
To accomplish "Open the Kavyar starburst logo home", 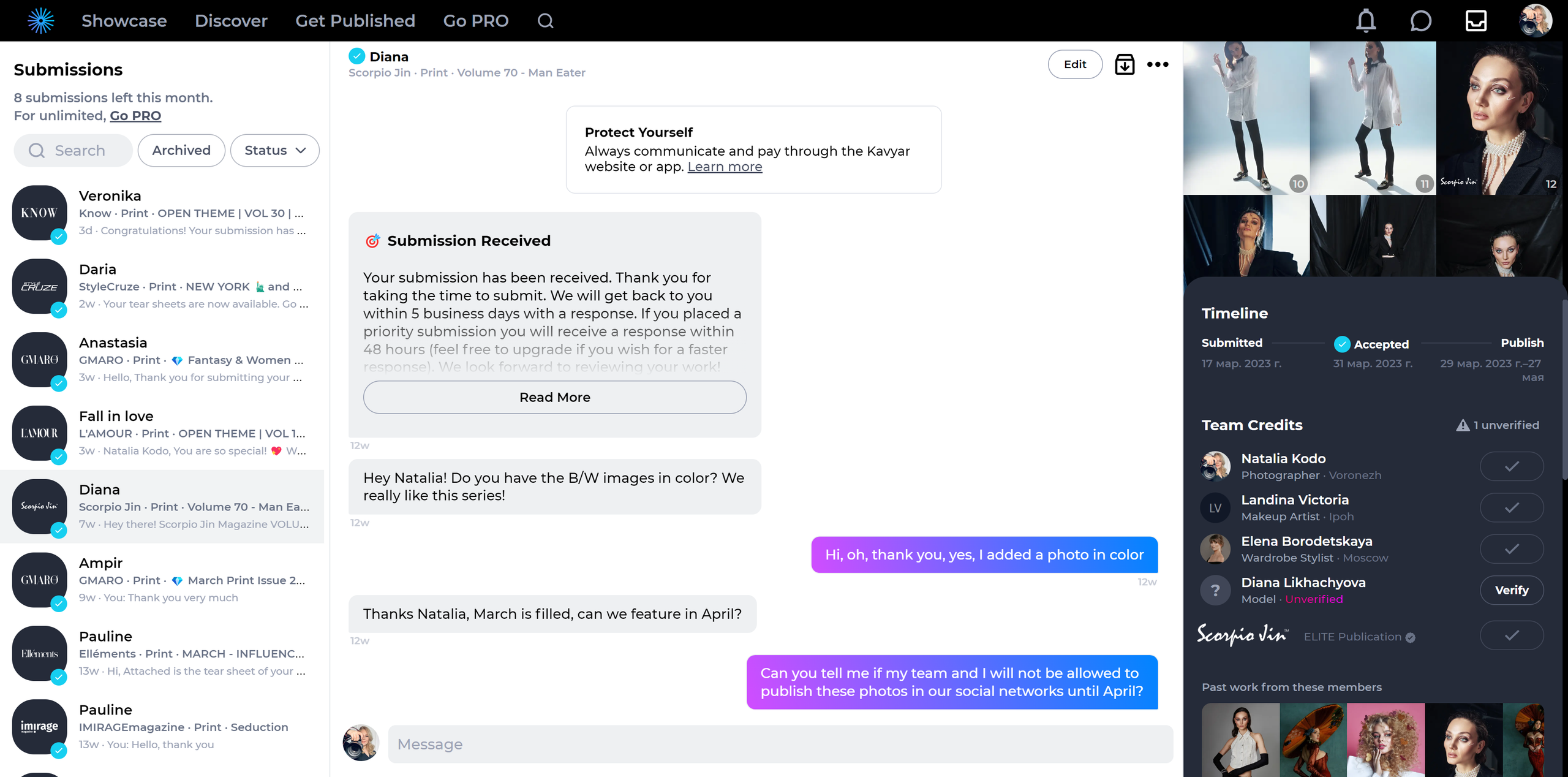I will tap(41, 21).
